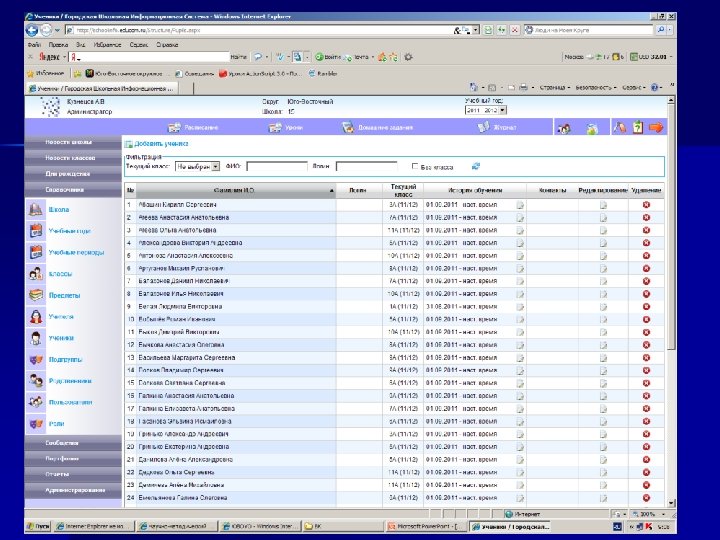Screen dimensions: 720x540
Task: Click the refresh filter icon
Action: 476,166
